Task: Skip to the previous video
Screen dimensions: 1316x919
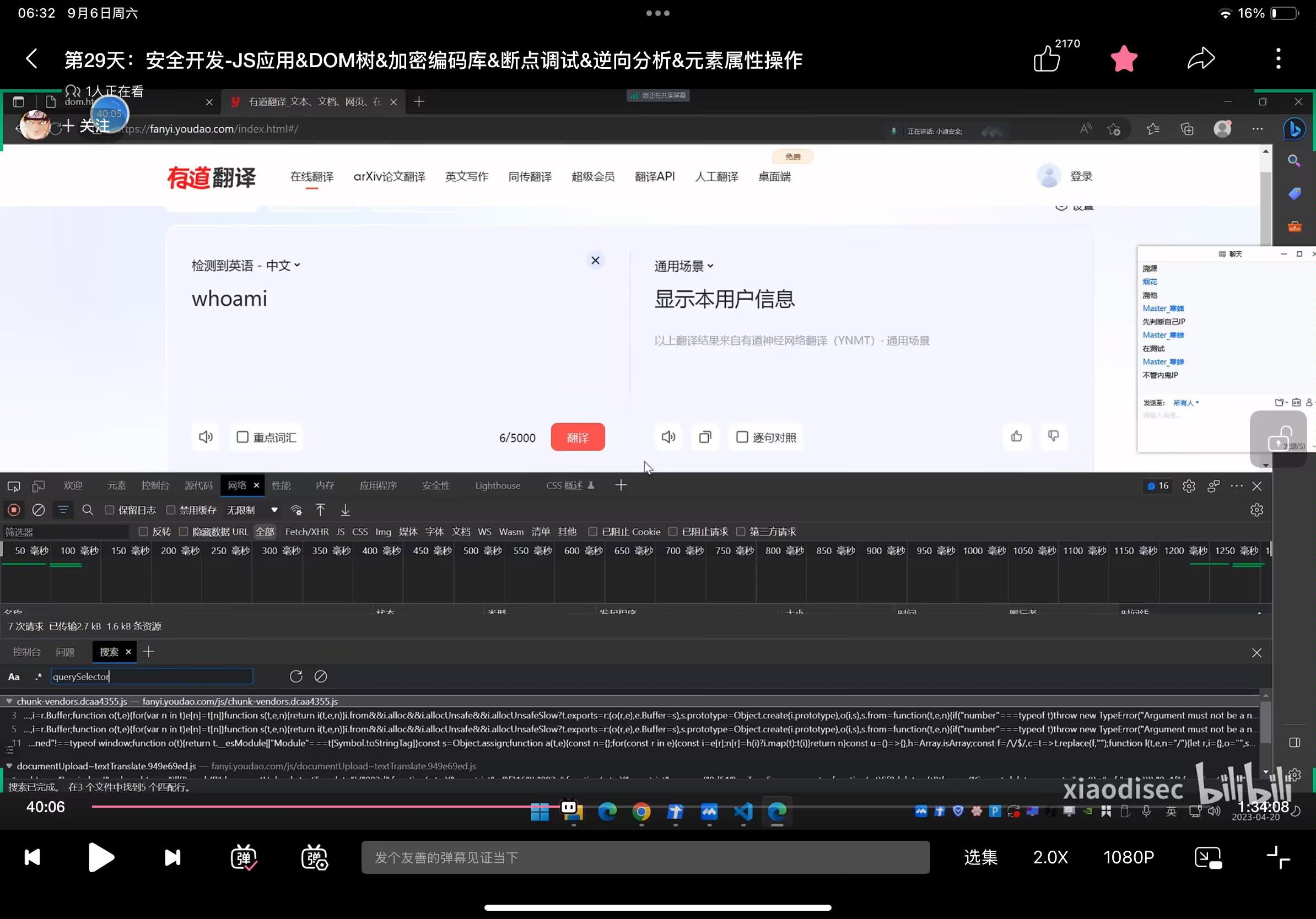Action: (x=32, y=857)
